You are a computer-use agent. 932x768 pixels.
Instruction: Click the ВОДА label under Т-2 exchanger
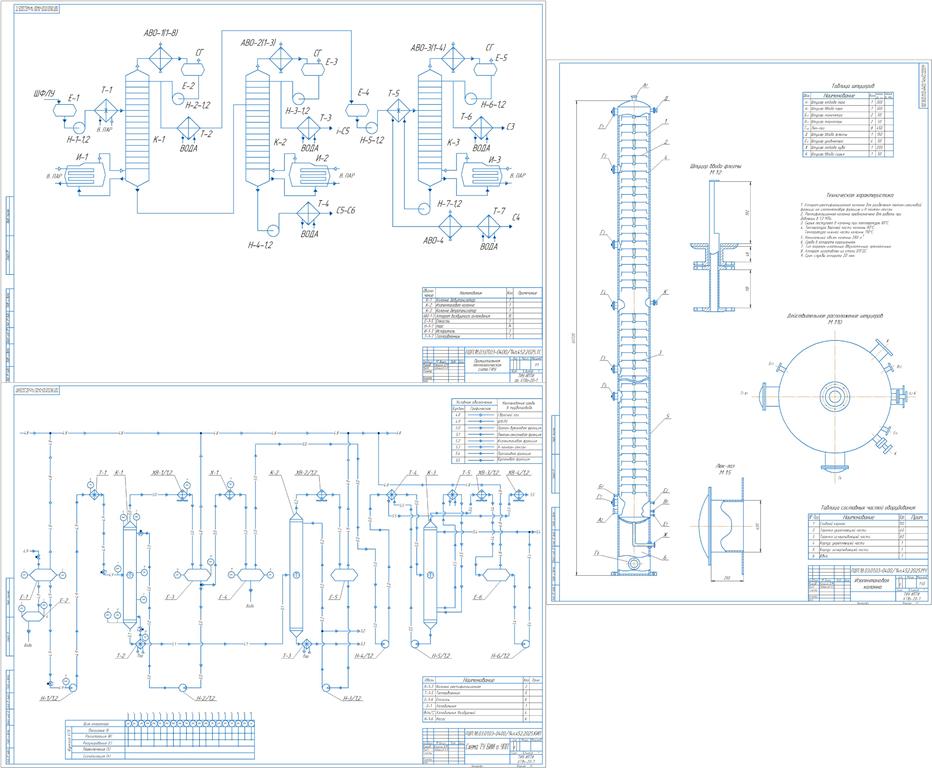[189, 147]
